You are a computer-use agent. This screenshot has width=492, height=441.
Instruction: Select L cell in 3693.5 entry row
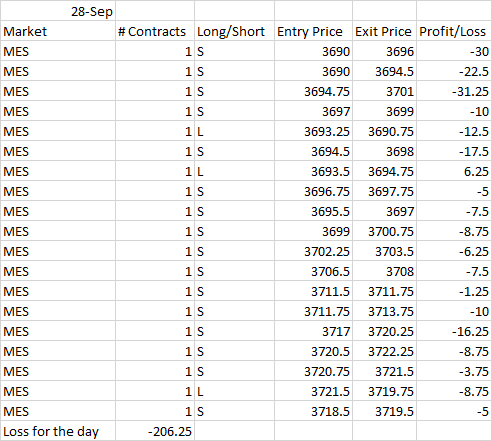pyautogui.click(x=234, y=171)
